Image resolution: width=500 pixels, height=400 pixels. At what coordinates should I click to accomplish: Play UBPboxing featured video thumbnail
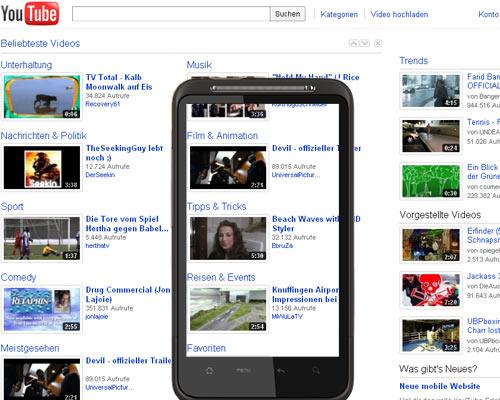[431, 335]
